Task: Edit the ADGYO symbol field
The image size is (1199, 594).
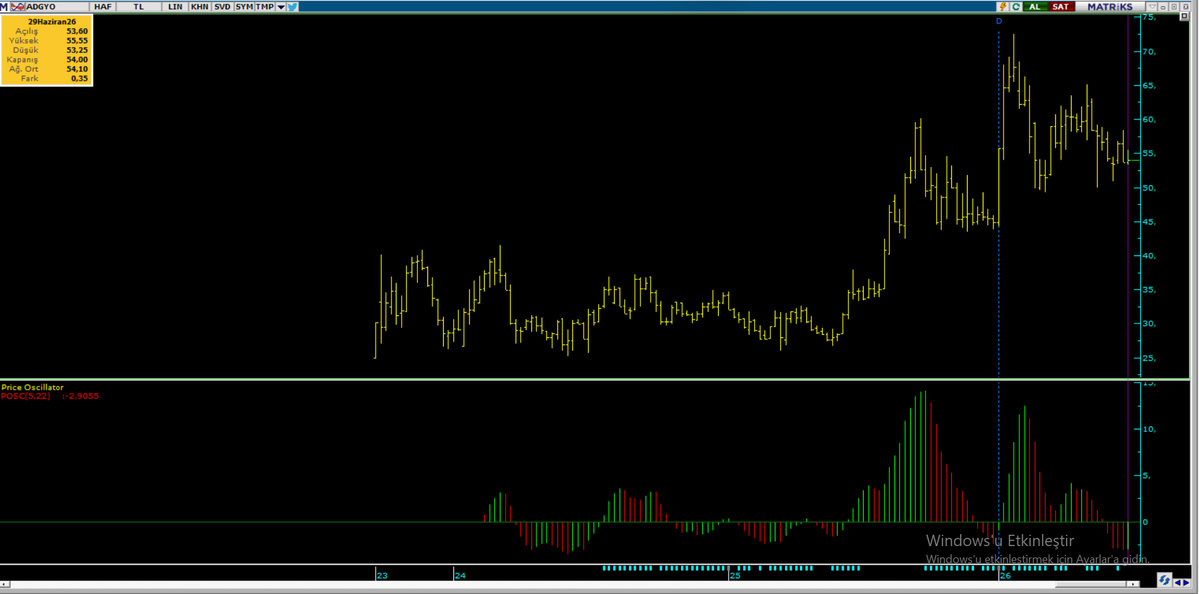Action: (x=57, y=6)
